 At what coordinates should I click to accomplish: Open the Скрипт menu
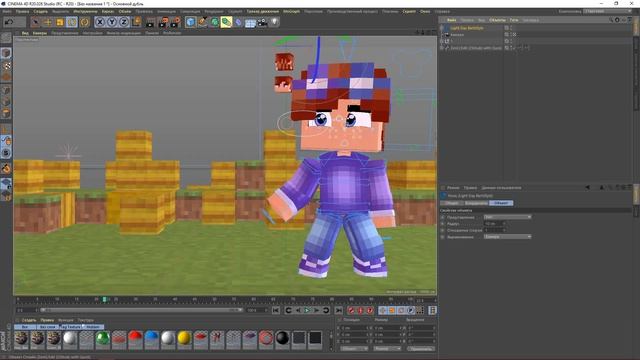tap(409, 11)
